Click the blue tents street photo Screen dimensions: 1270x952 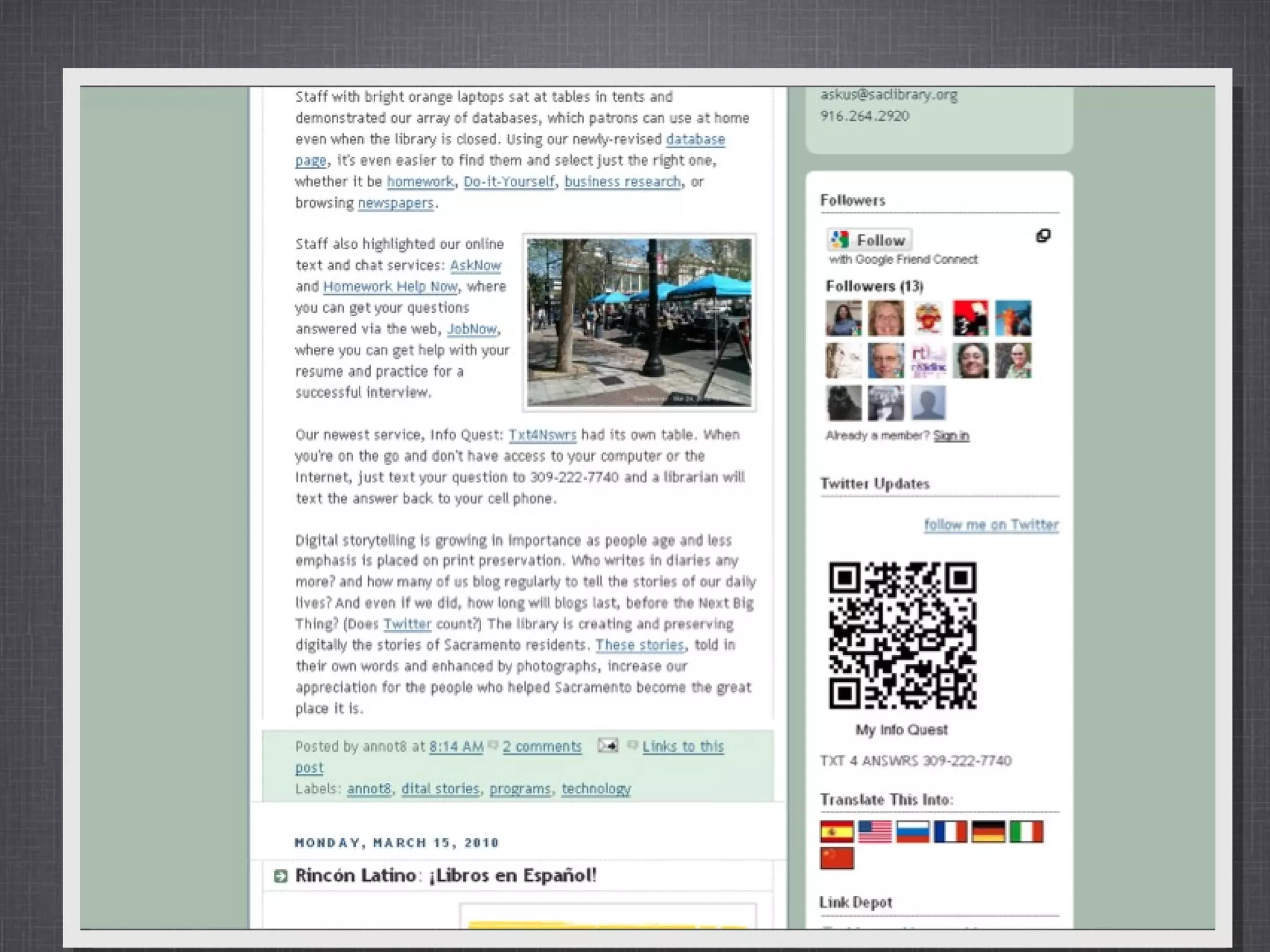tap(639, 322)
